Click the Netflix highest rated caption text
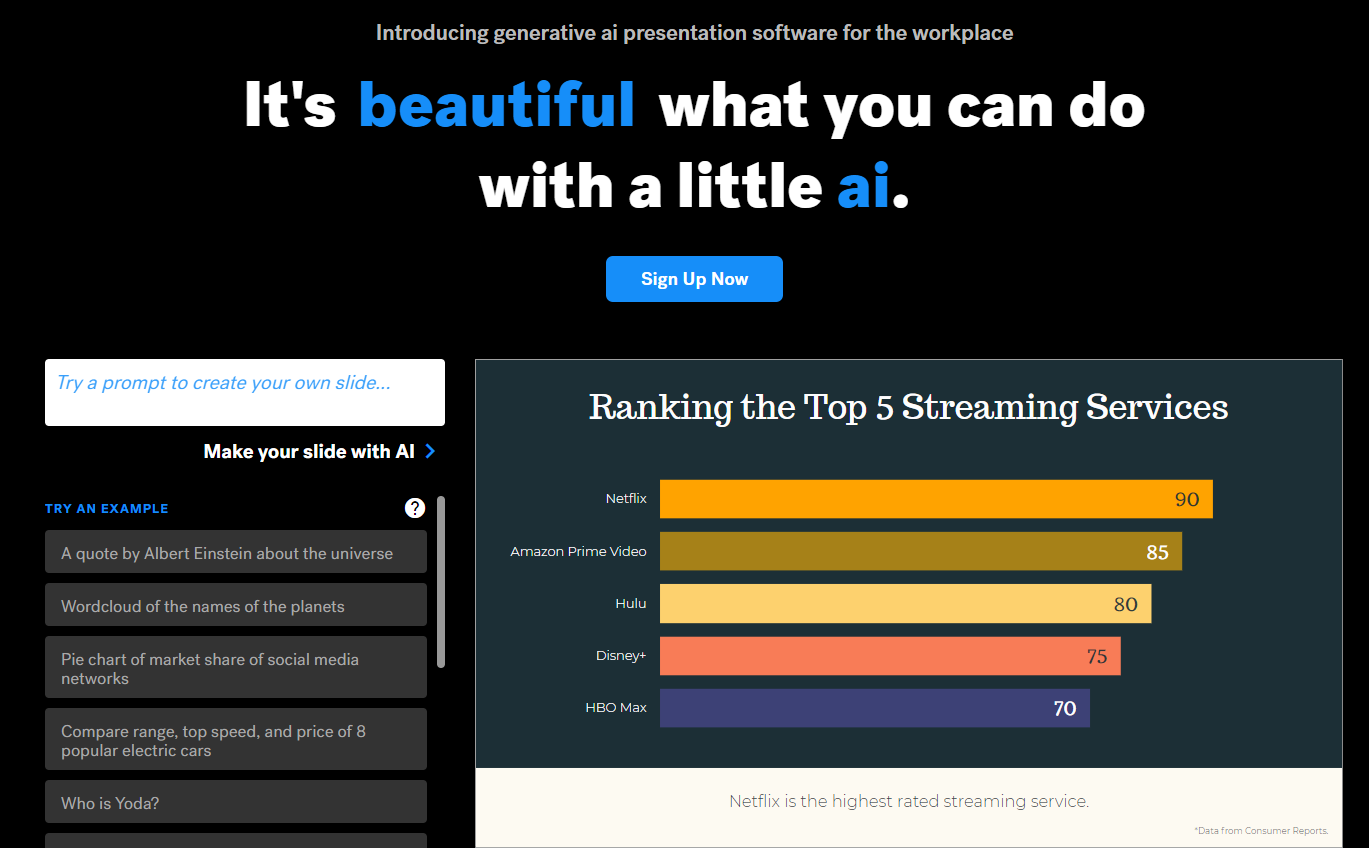The width and height of the screenshot is (1369, 848). tap(908, 801)
